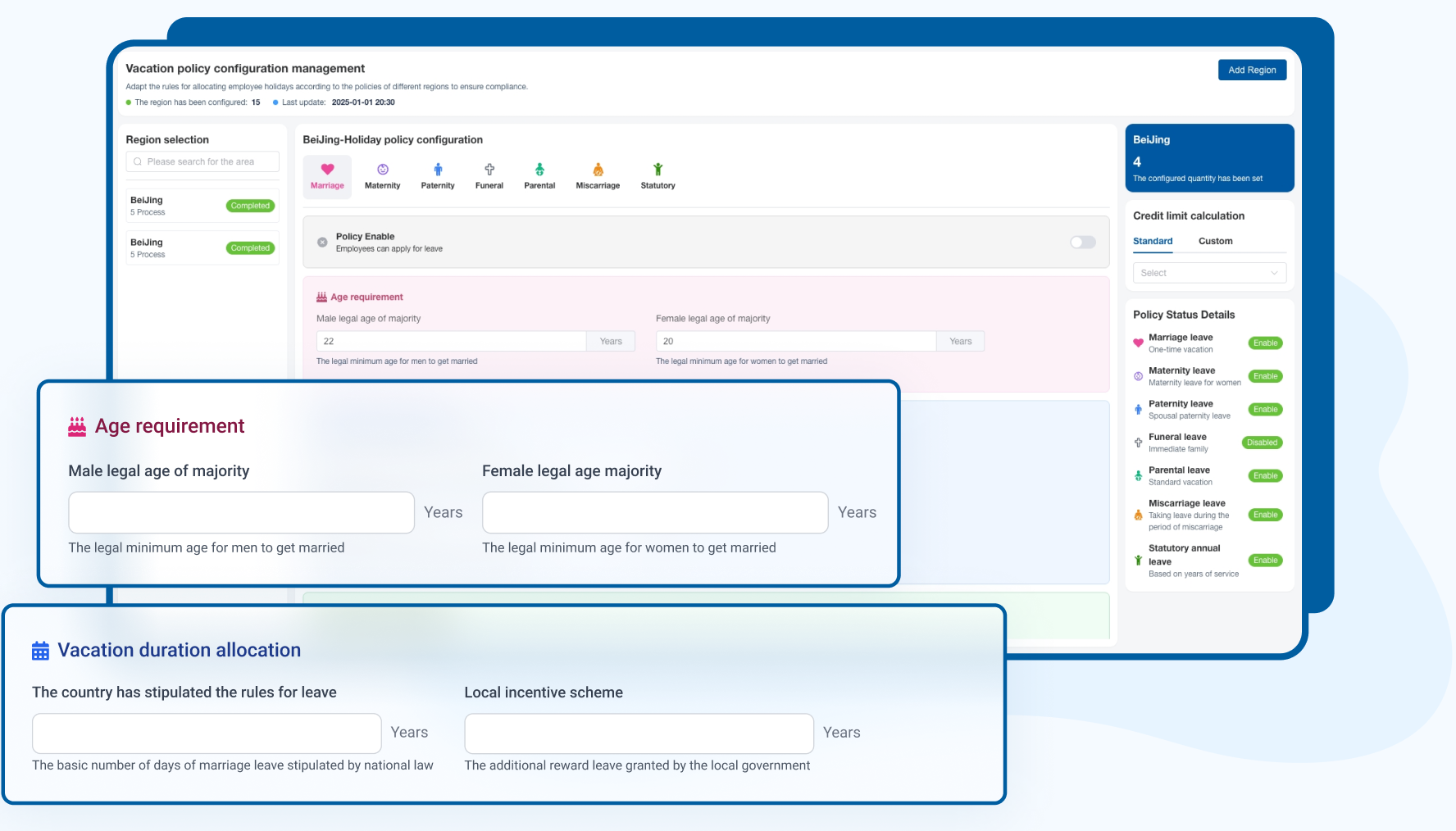The width and height of the screenshot is (1456, 831).
Task: Open the Paternity leave icon tab
Action: pyautogui.click(x=438, y=176)
